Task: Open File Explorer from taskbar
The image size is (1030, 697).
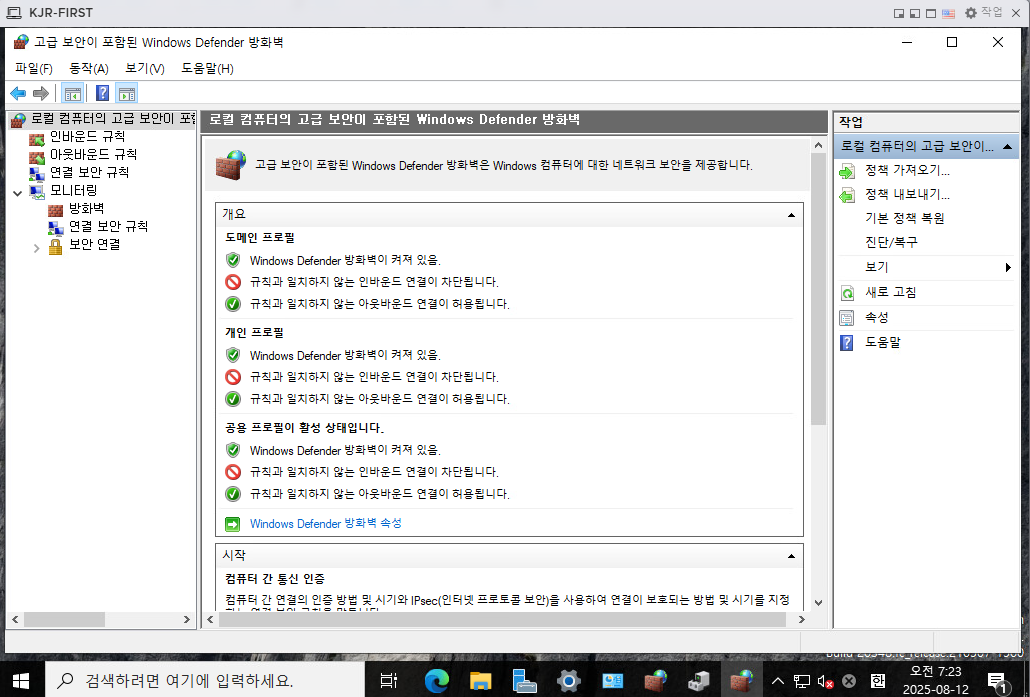Action: pos(480,681)
